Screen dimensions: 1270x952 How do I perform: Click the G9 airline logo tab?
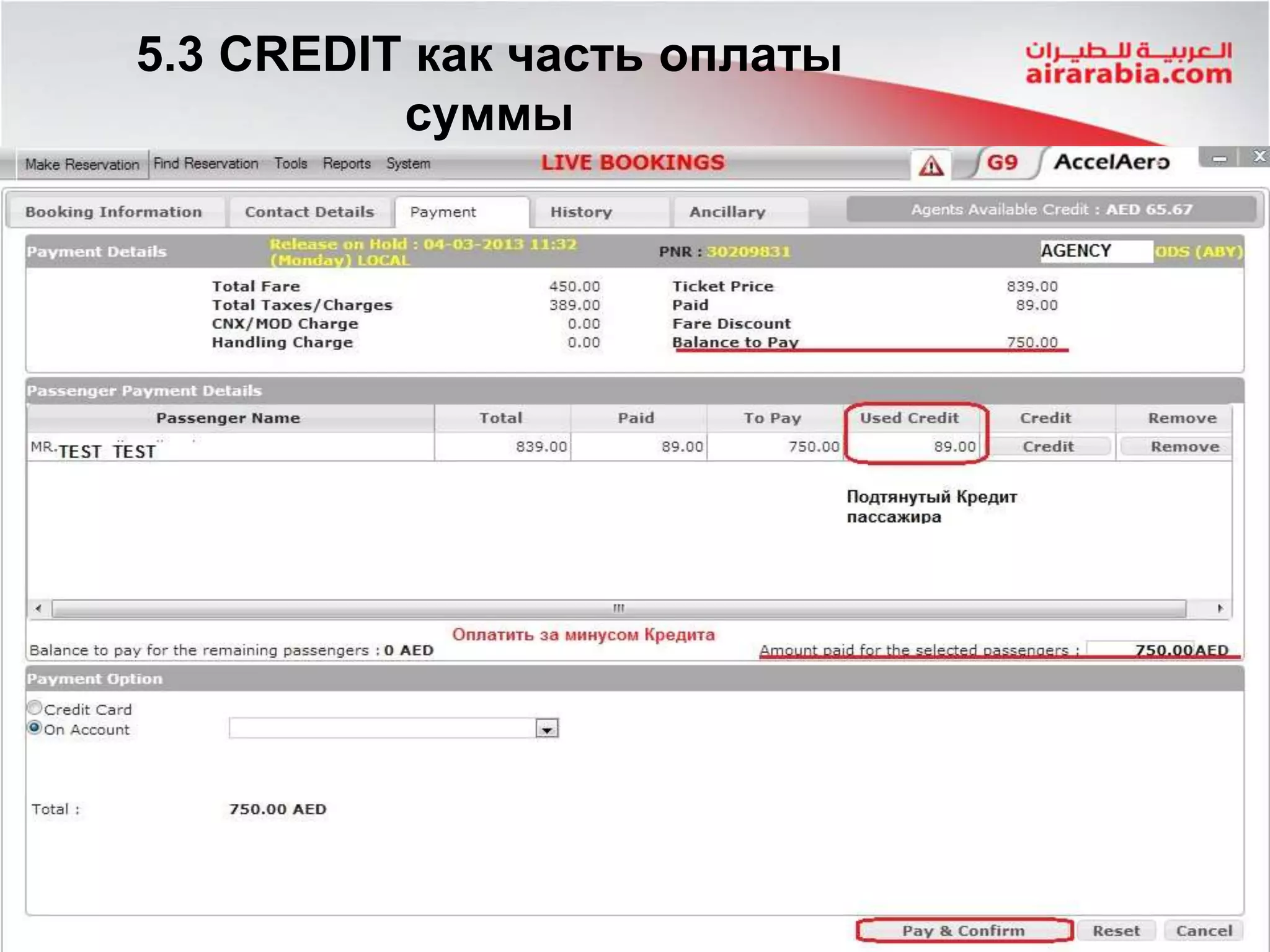tap(1002, 162)
